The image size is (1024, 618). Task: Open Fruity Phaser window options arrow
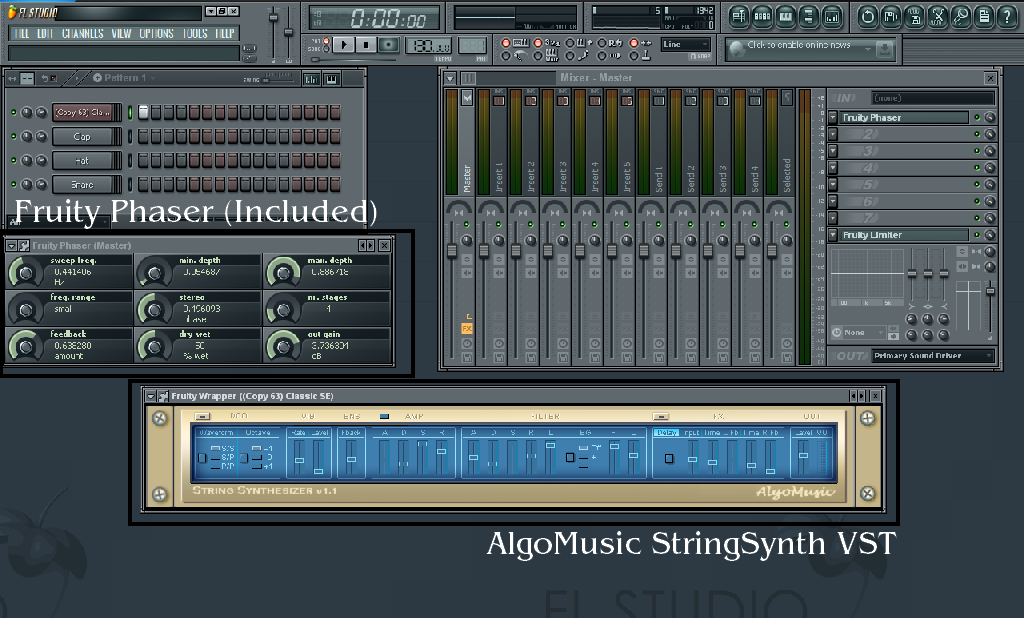coord(11,246)
